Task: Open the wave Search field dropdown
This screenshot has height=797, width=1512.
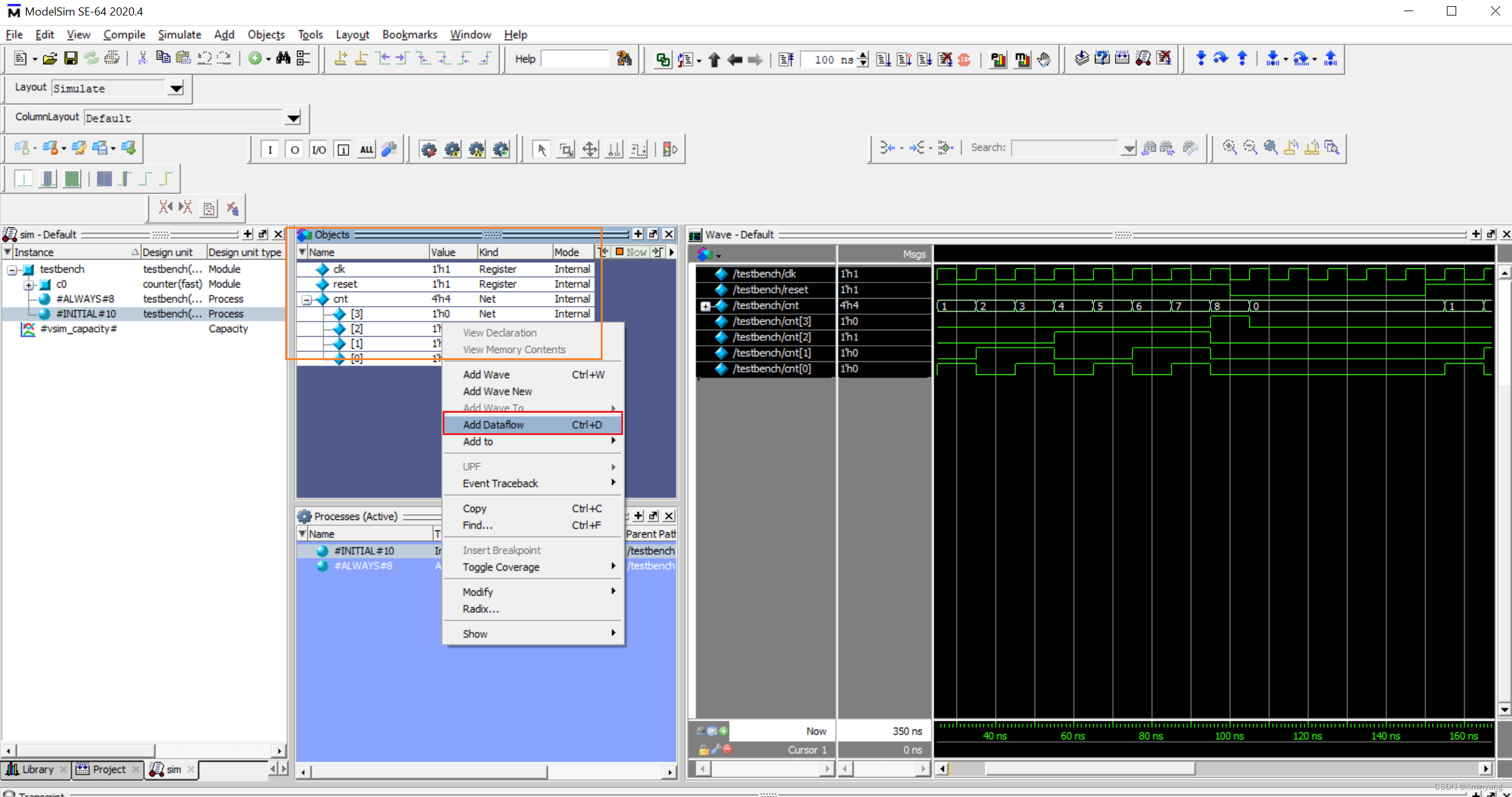Action: 1129,148
